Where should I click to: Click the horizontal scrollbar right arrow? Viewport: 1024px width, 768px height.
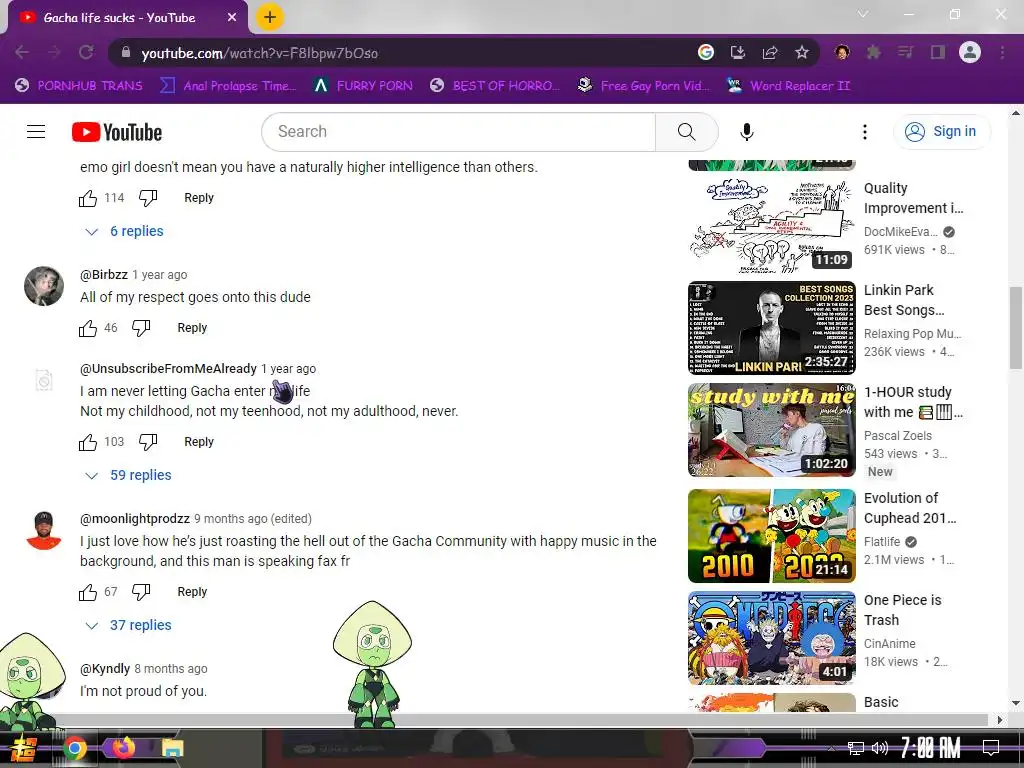pyautogui.click(x=1000, y=720)
